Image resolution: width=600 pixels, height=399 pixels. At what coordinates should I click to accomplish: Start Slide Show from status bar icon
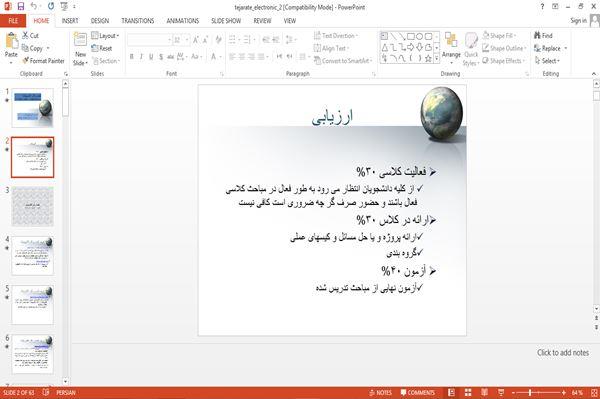point(501,392)
